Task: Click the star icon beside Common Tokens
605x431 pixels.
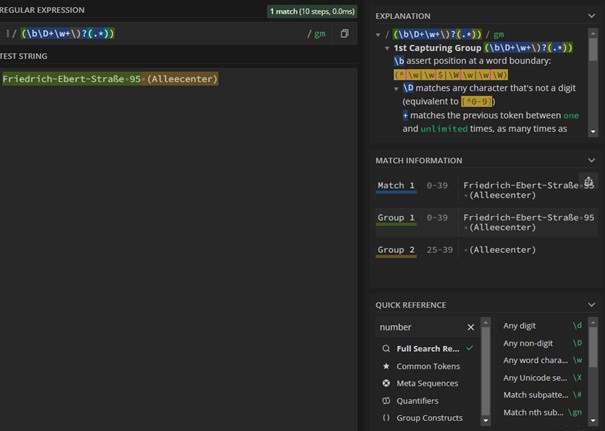Action: click(386, 366)
